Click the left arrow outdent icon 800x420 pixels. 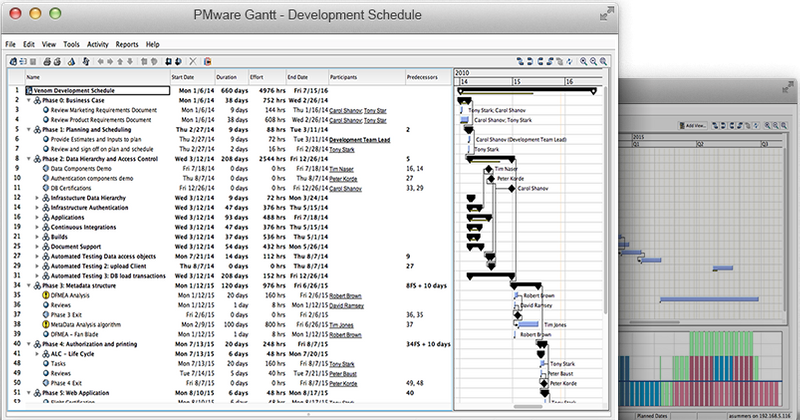click(x=101, y=61)
